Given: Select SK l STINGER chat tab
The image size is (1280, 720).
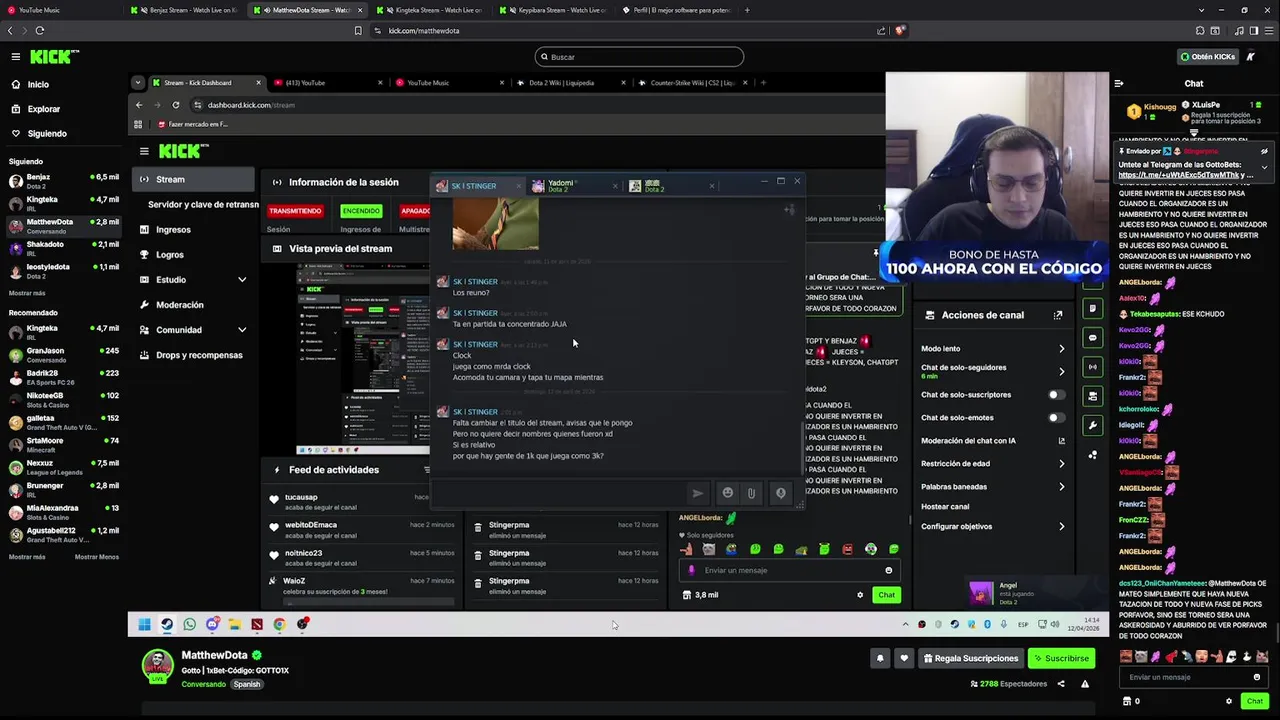Looking at the screenshot, I should pyautogui.click(x=478, y=186).
